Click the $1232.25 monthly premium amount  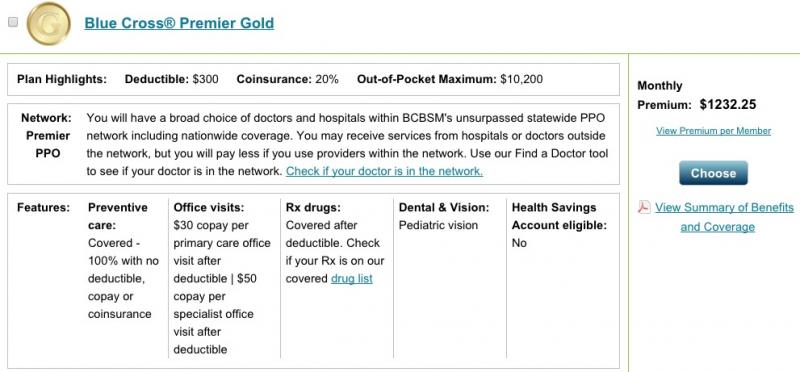point(728,105)
